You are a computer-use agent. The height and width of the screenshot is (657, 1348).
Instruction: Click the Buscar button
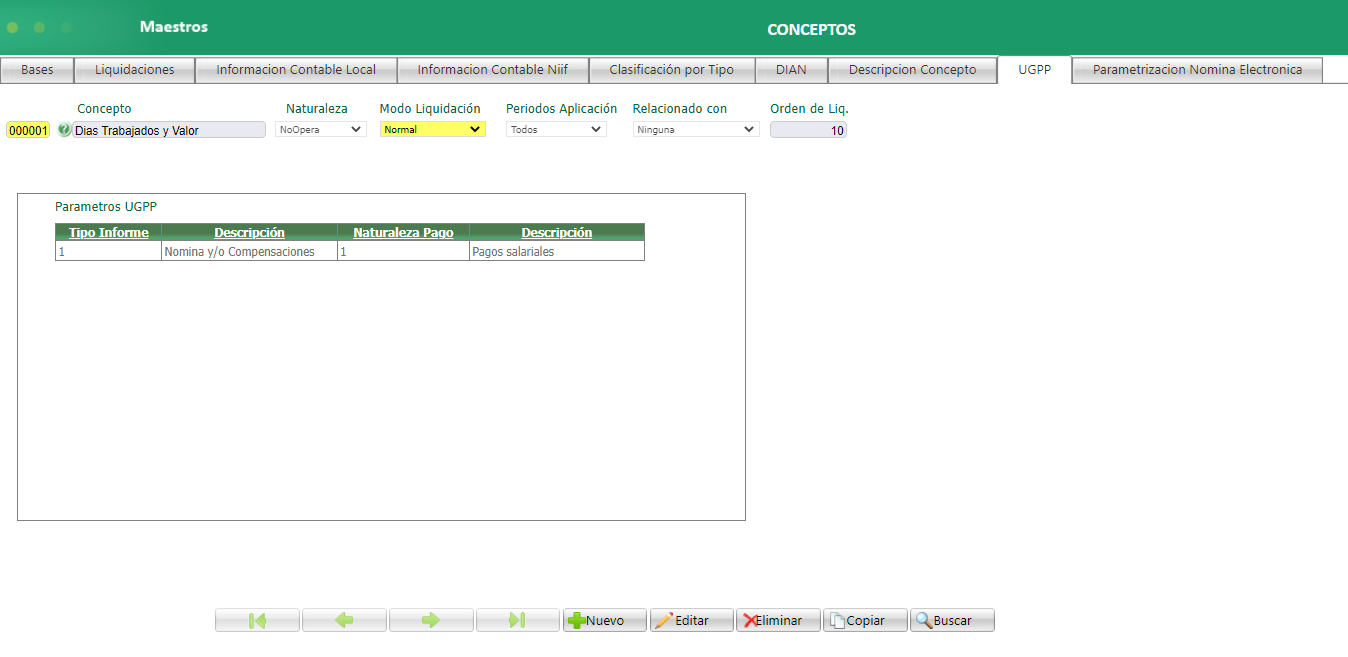(x=952, y=620)
